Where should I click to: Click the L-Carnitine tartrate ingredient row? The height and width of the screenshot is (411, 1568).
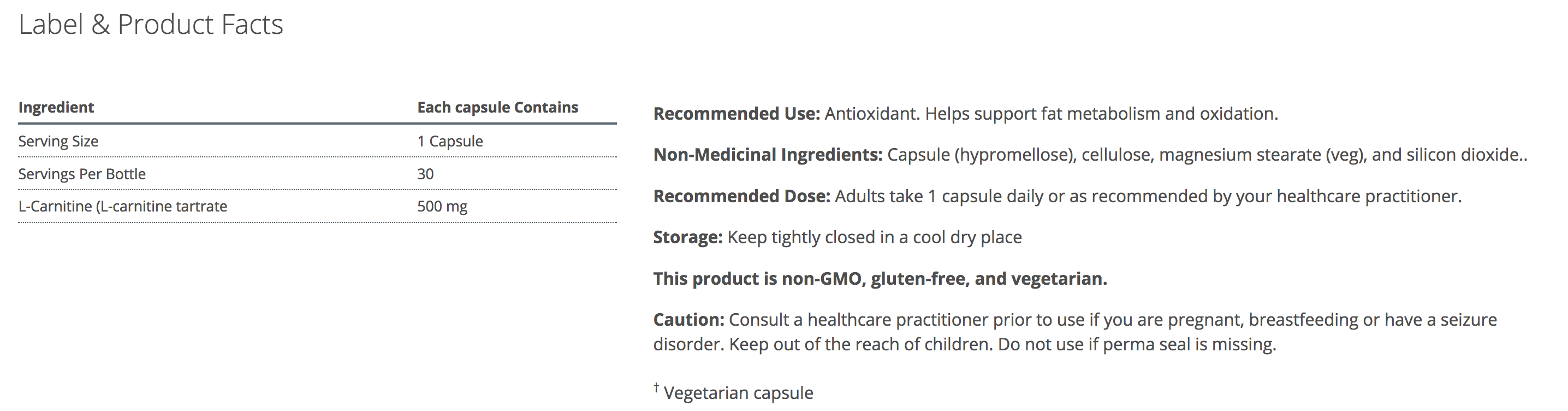point(122,207)
